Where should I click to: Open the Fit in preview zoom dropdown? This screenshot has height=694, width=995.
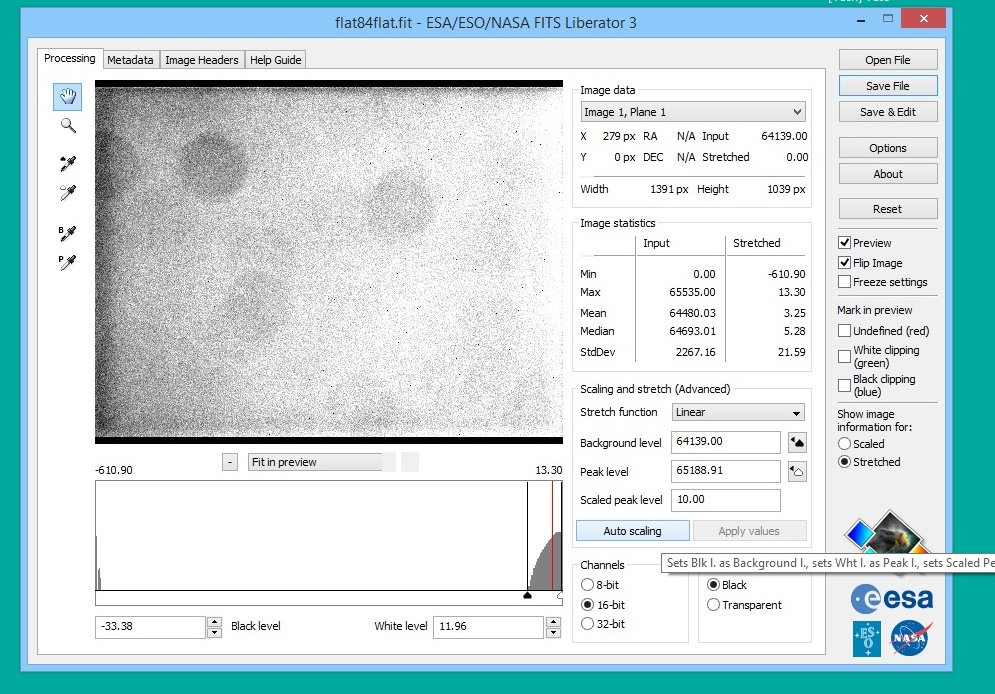click(315, 462)
